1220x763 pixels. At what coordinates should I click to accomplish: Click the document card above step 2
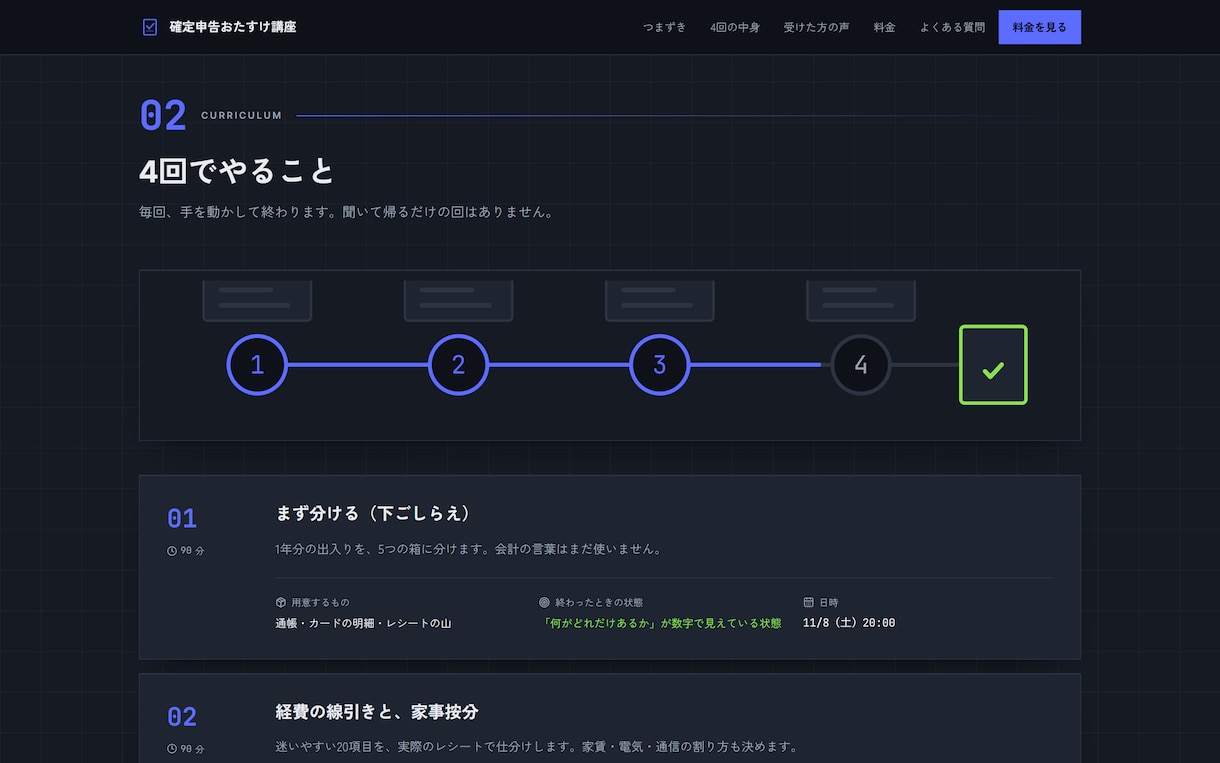tap(458, 300)
